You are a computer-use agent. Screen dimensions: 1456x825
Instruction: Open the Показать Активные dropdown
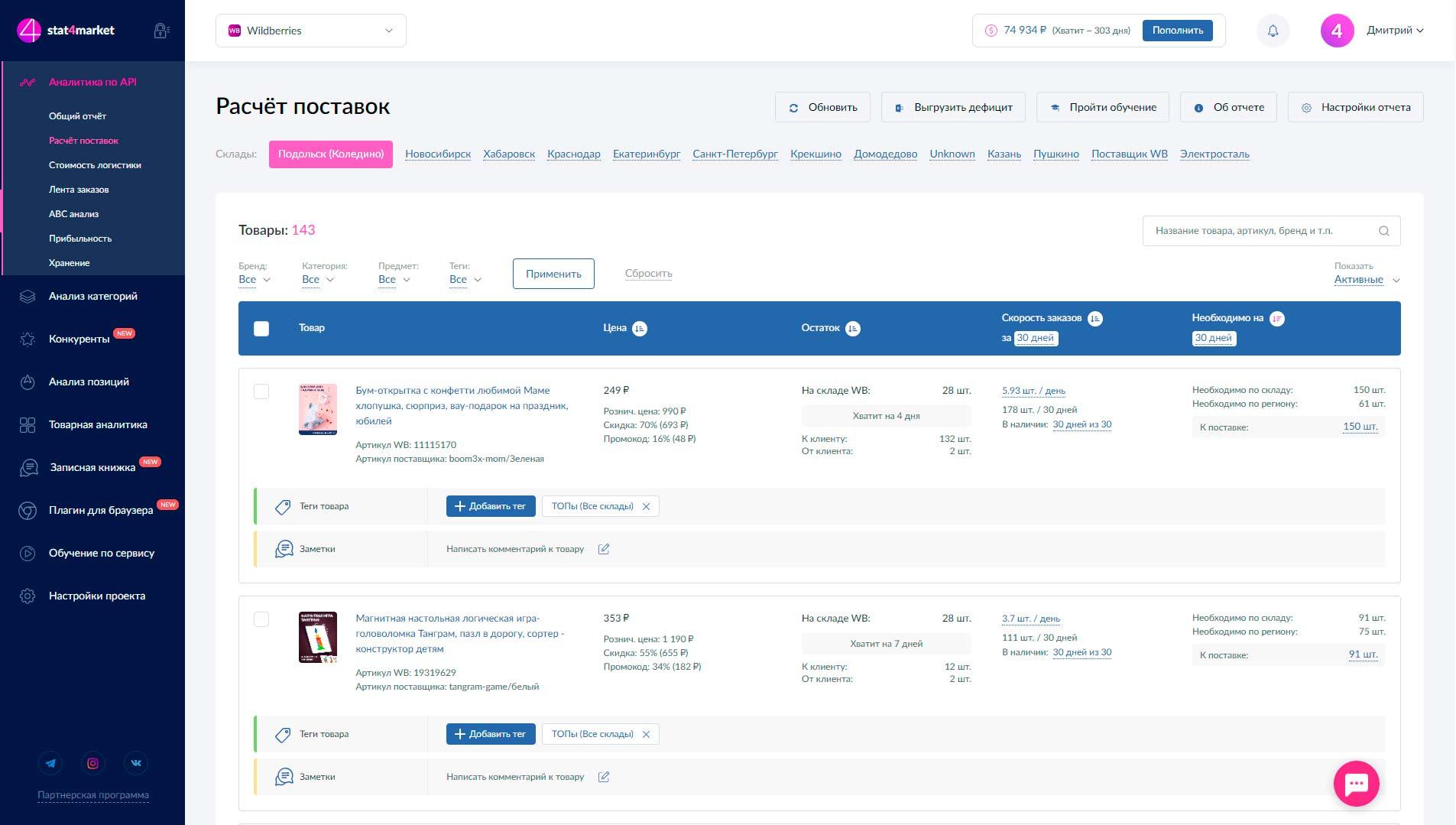point(1367,280)
